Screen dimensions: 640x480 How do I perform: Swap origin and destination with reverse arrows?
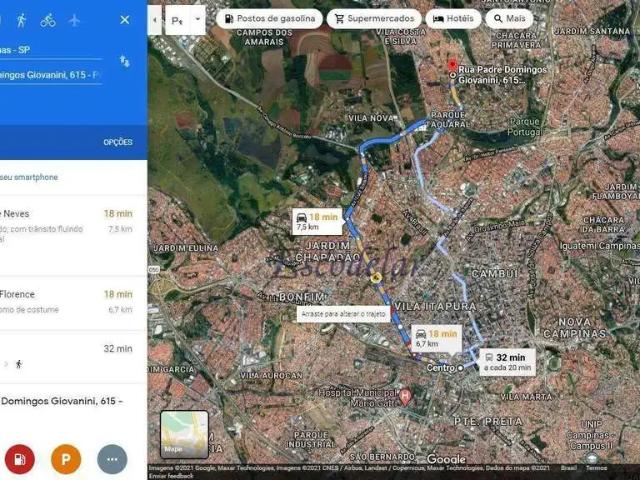click(x=124, y=61)
